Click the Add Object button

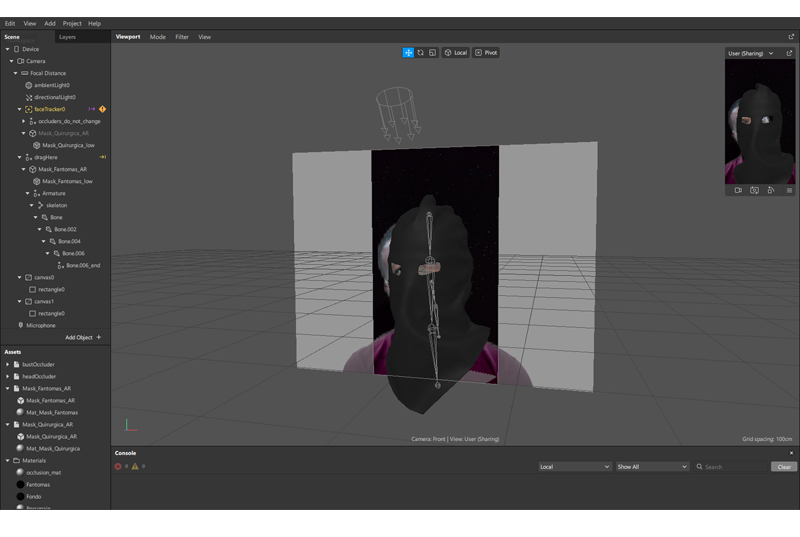83,337
